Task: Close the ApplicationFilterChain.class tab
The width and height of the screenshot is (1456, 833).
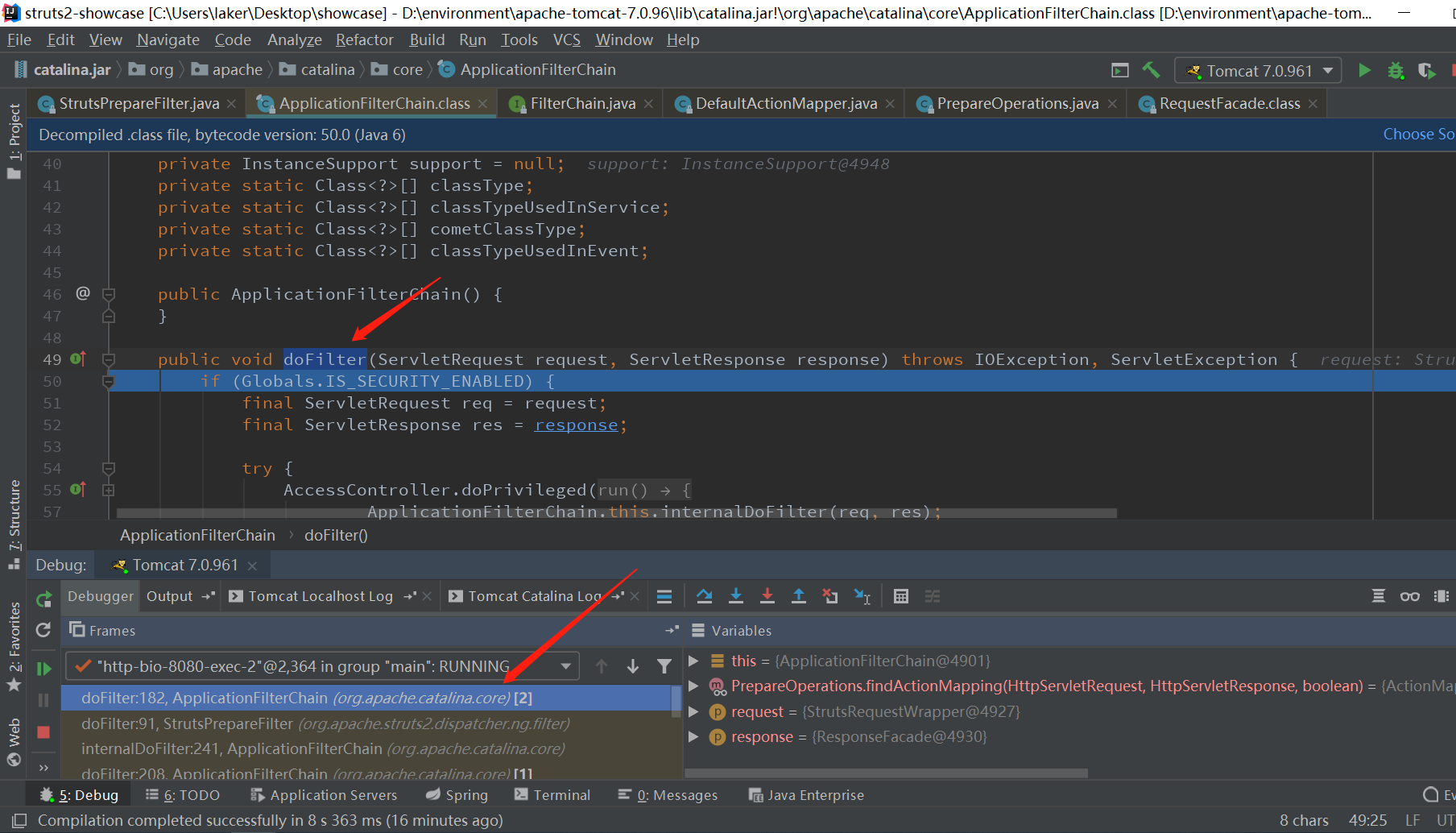Action: (x=482, y=104)
